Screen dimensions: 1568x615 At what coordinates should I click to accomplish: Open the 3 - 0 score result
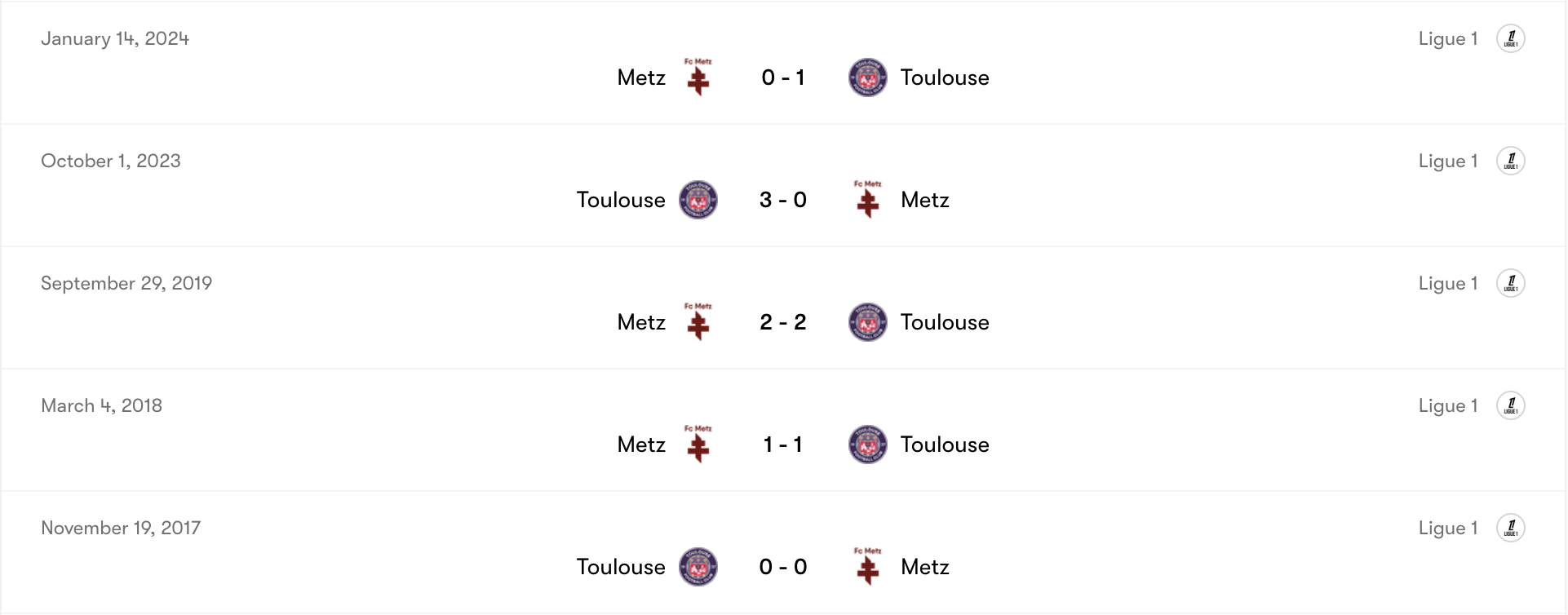point(783,200)
